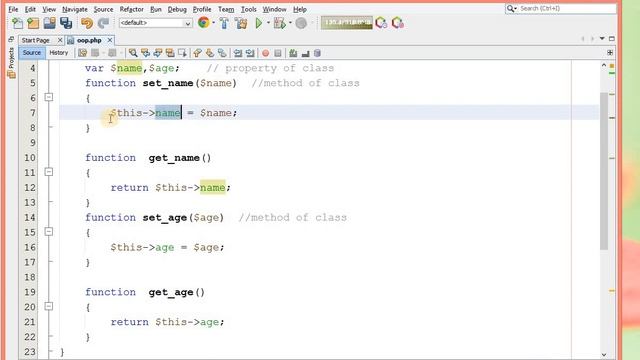640x360 pixels.
Task: Click the Clean and Build icon
Action: pyautogui.click(x=241, y=23)
